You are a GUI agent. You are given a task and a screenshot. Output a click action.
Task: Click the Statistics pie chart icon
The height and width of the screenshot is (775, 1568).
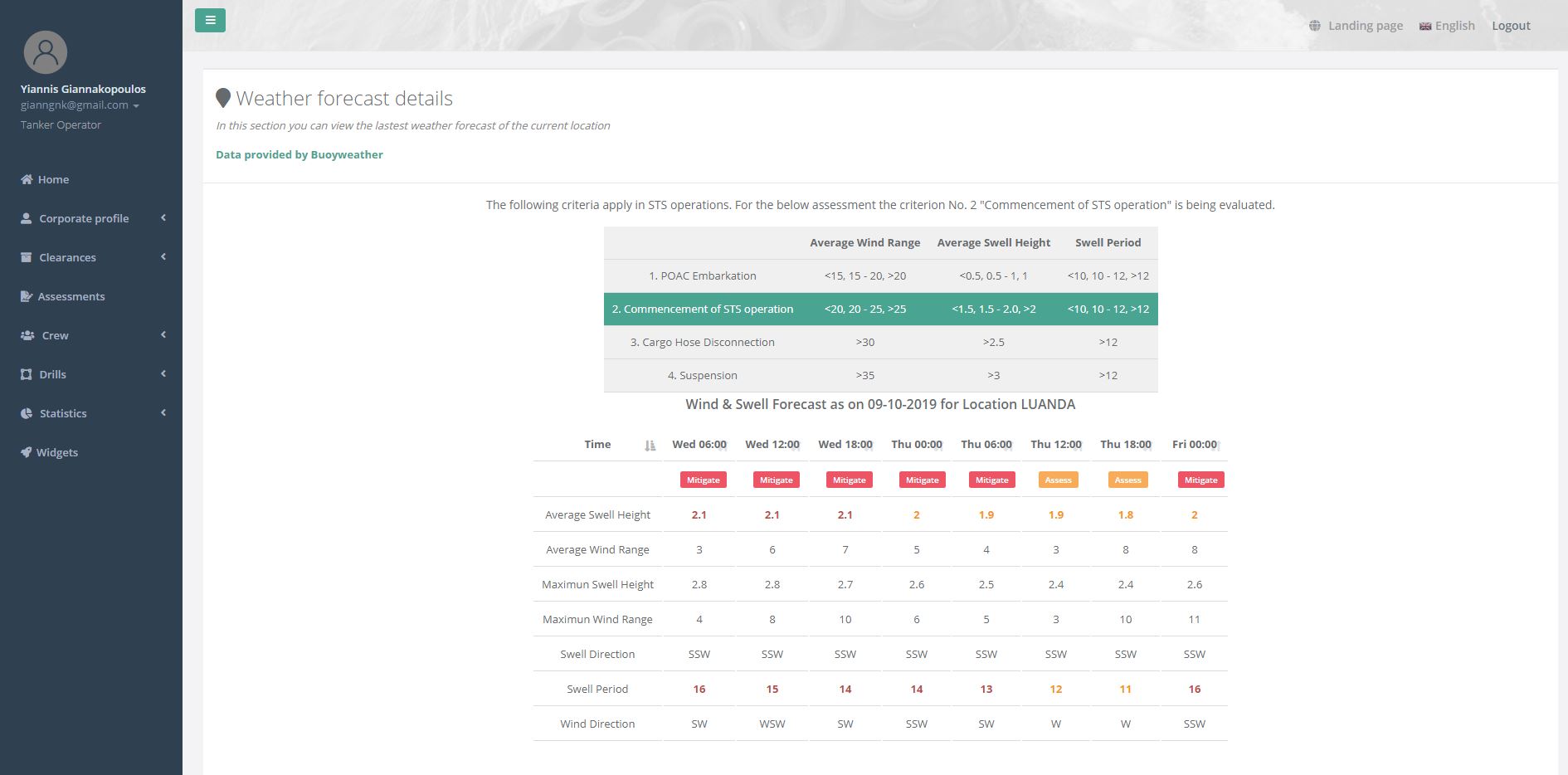pos(27,413)
